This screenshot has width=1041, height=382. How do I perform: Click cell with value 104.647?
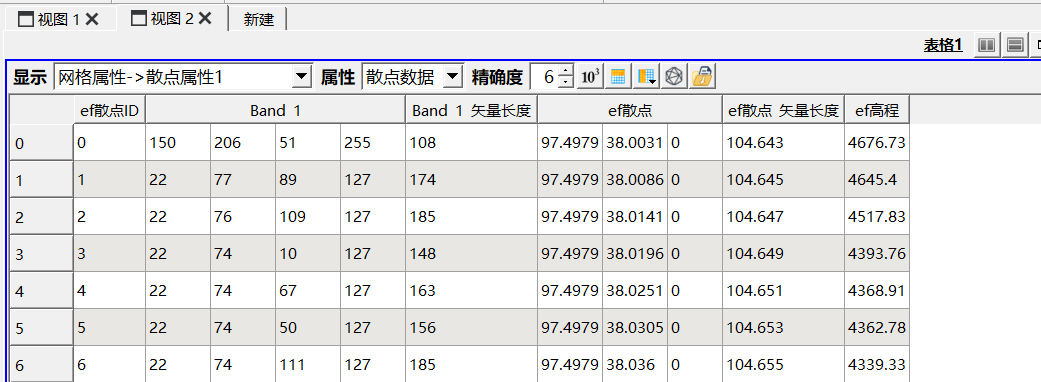click(x=783, y=217)
